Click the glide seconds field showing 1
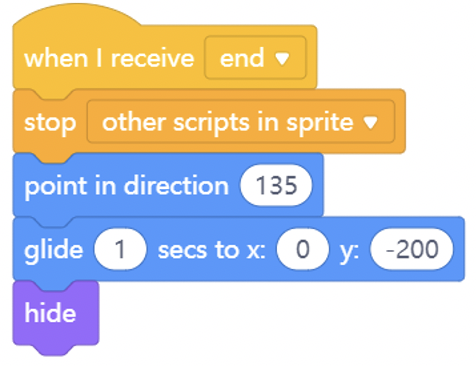The width and height of the screenshot is (476, 366). click(120, 249)
